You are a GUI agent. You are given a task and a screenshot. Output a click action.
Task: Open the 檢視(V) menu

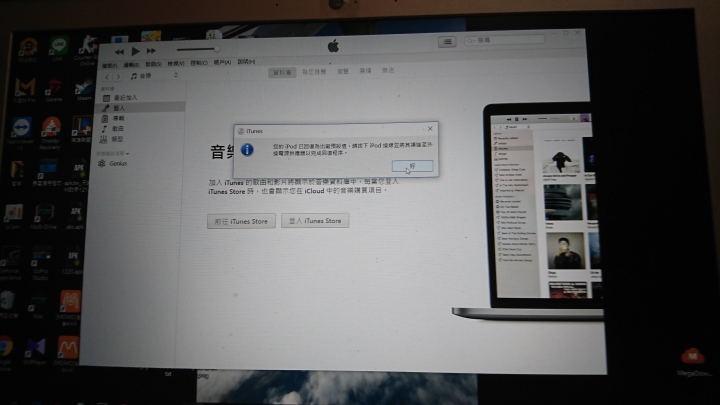(176, 64)
